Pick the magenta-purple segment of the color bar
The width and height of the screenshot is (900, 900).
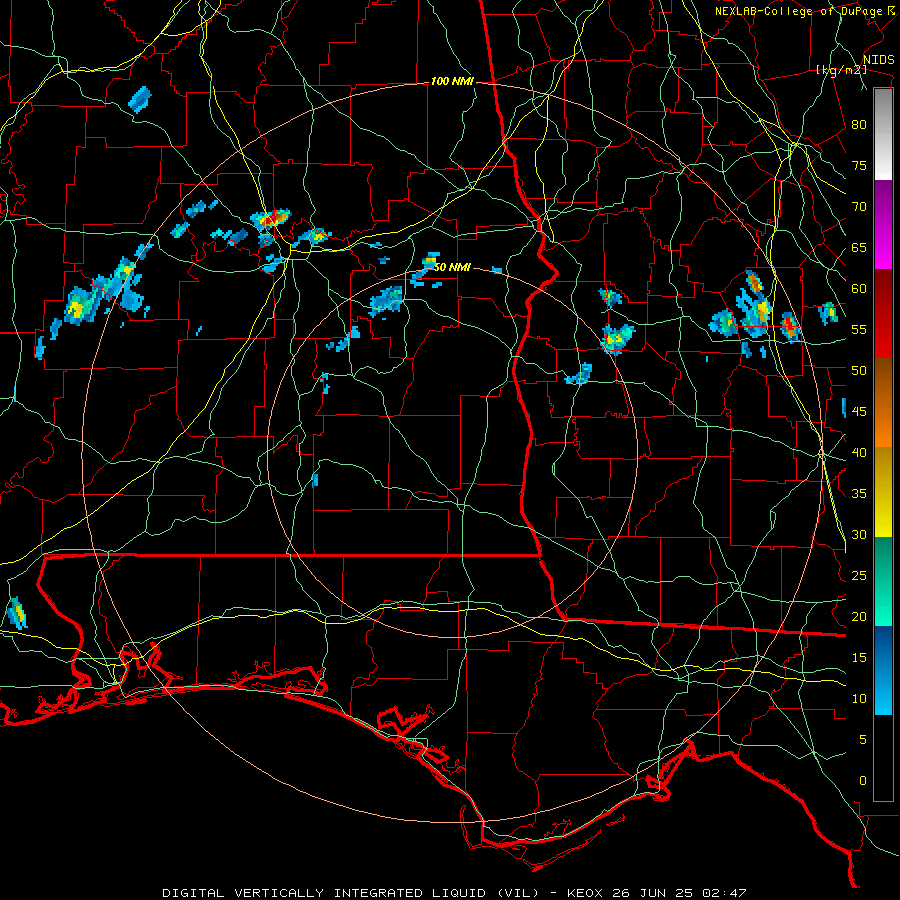[883, 225]
